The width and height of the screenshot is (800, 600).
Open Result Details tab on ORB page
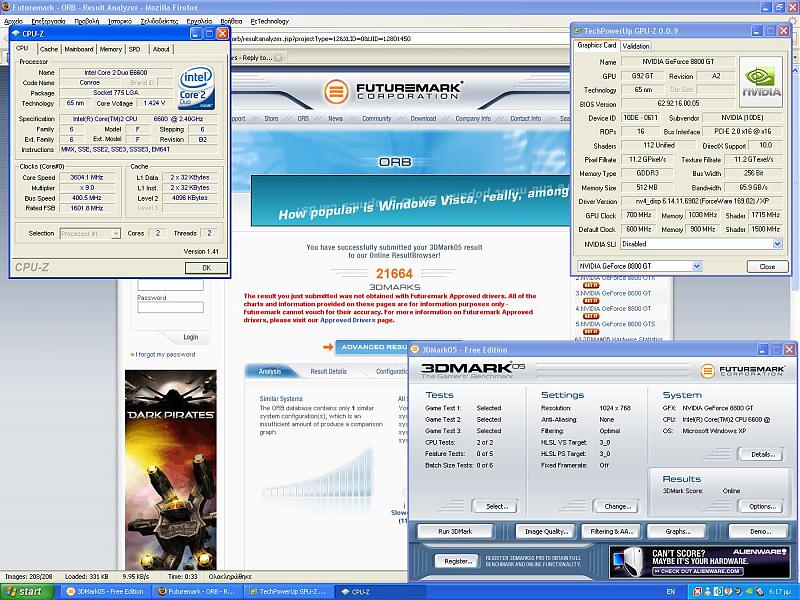[x=329, y=371]
